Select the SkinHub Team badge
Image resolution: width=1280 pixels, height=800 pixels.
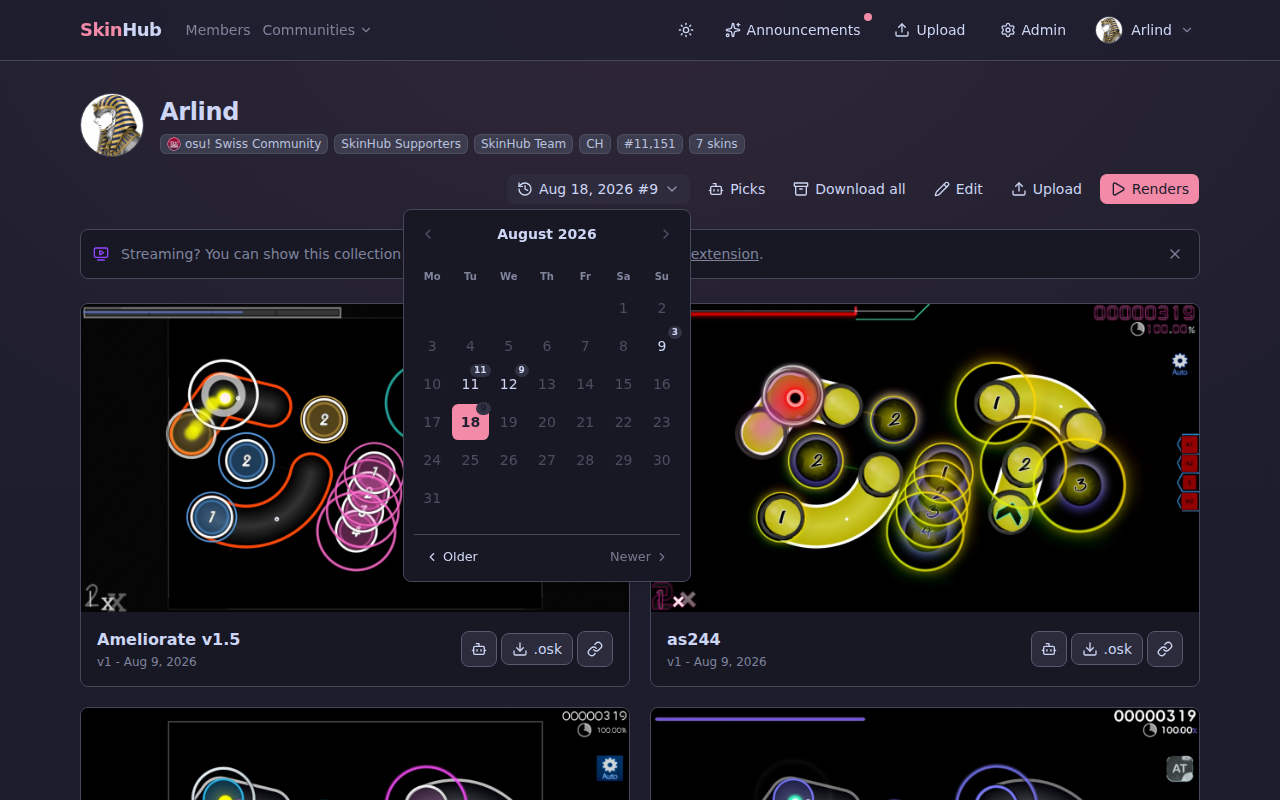pyautogui.click(x=523, y=144)
